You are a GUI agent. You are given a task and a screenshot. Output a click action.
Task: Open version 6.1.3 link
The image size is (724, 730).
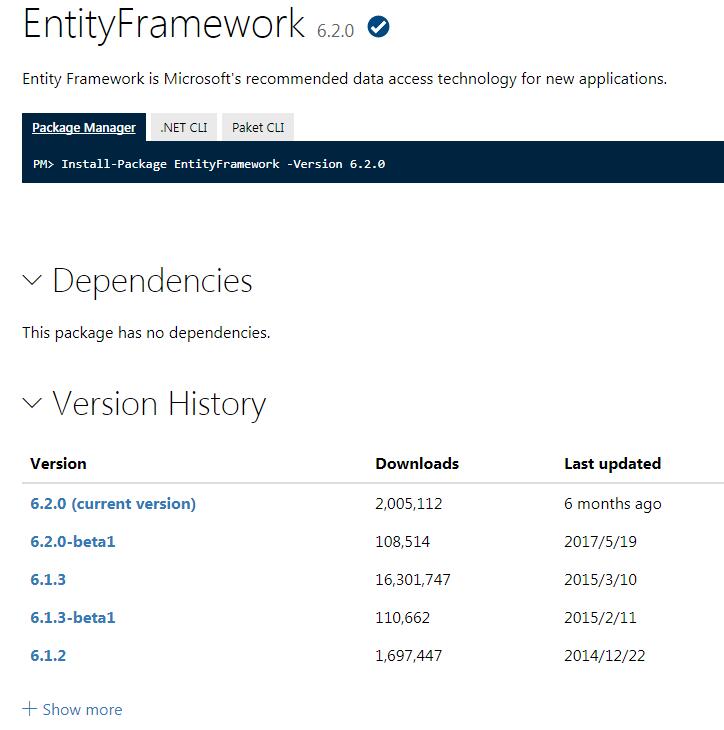point(48,580)
